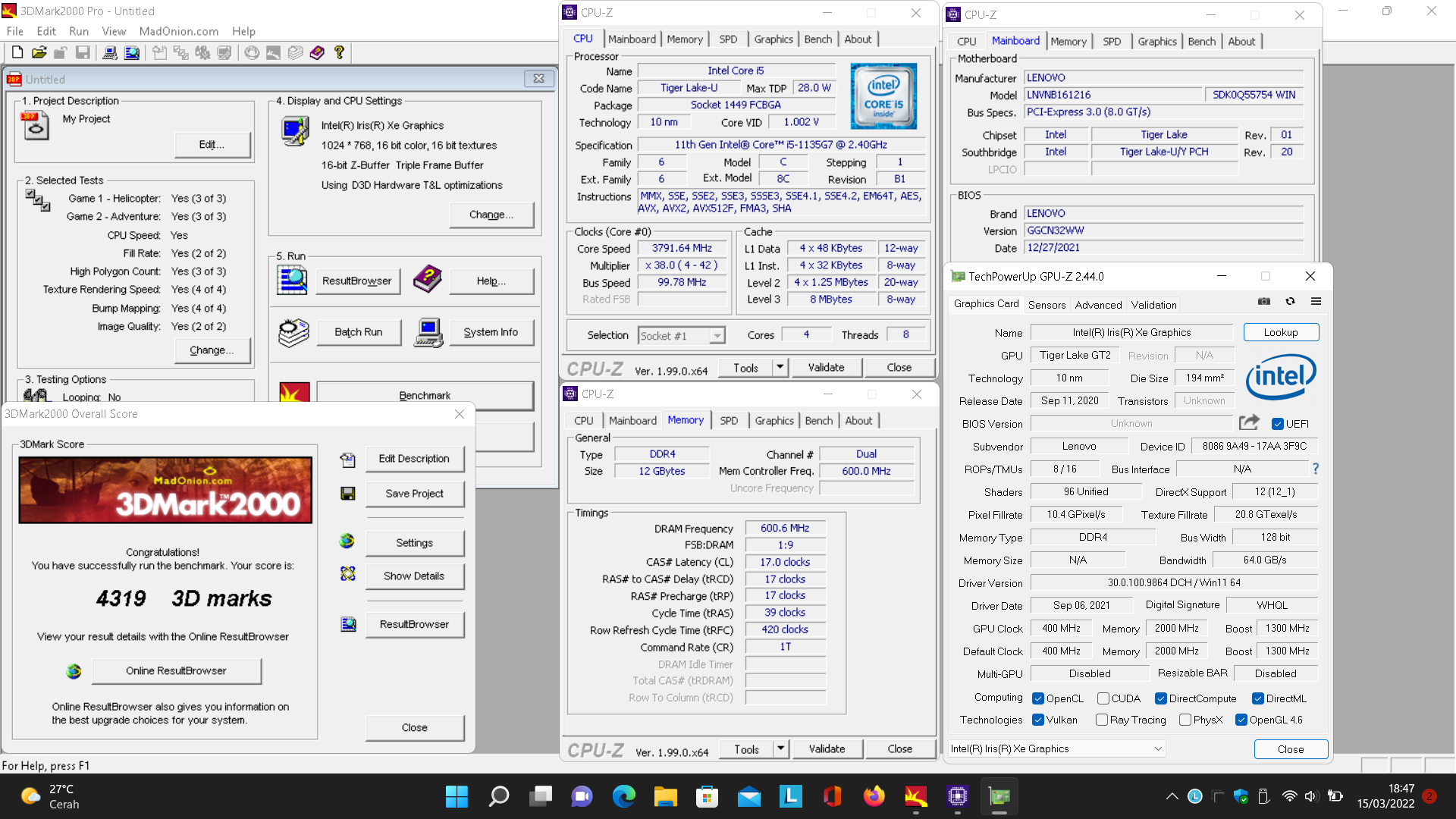The width and height of the screenshot is (1456, 819).
Task: Open Windows Start menu
Action: point(457,796)
